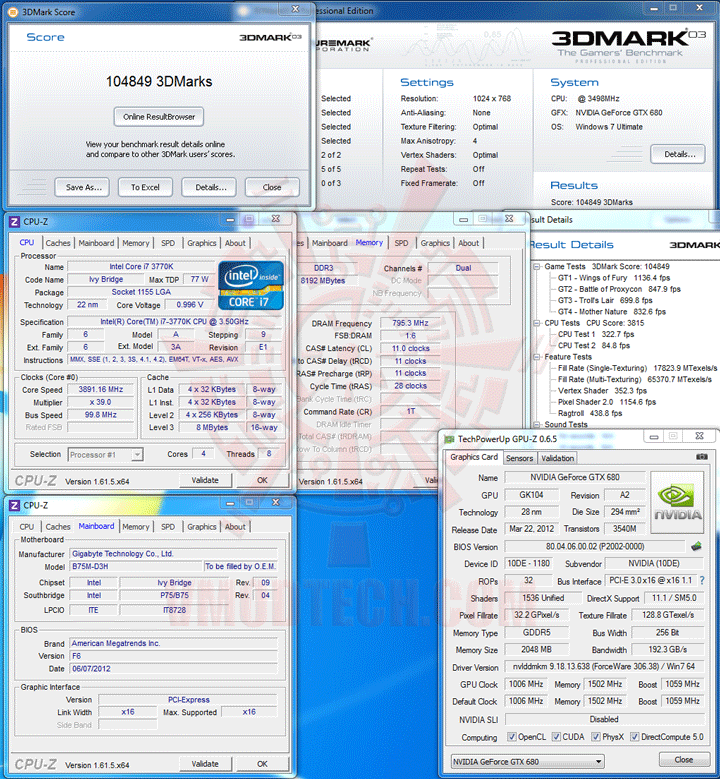Click the CAS# Latency value 11.0 clocks
Image resolution: width=720 pixels, height=779 pixels.
coord(410,348)
